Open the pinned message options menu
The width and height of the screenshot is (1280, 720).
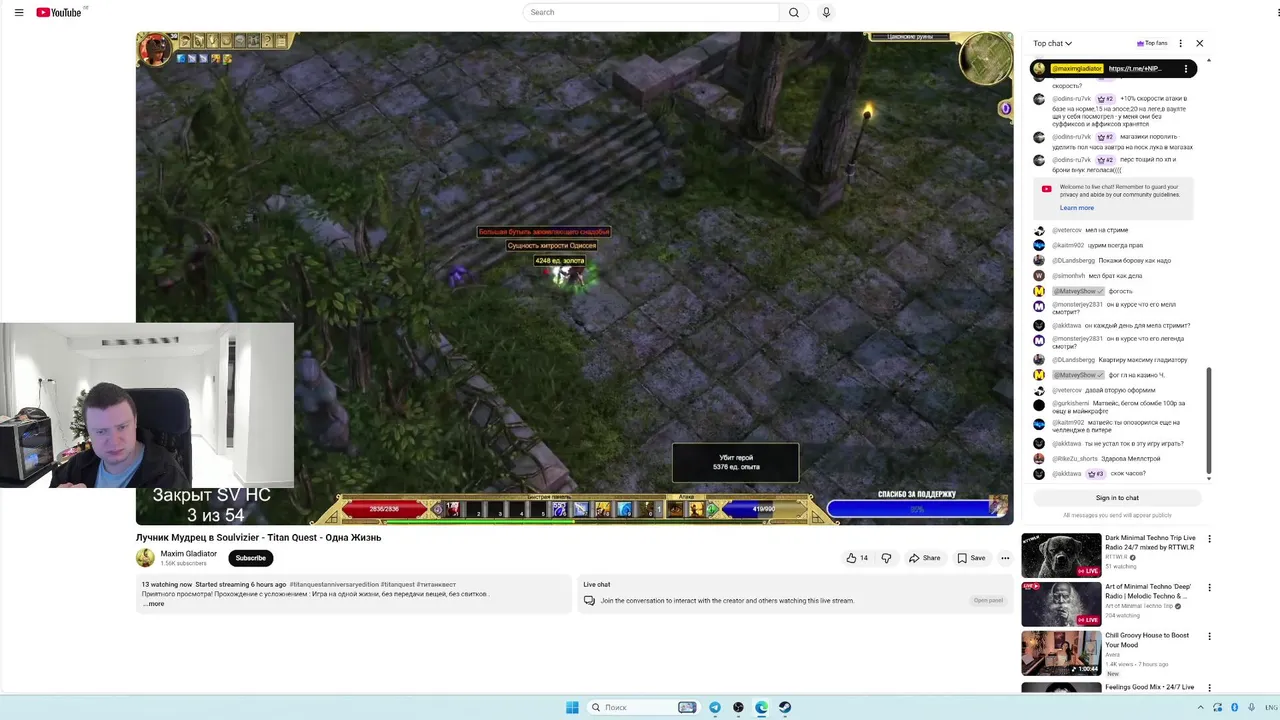[x=1186, y=69]
